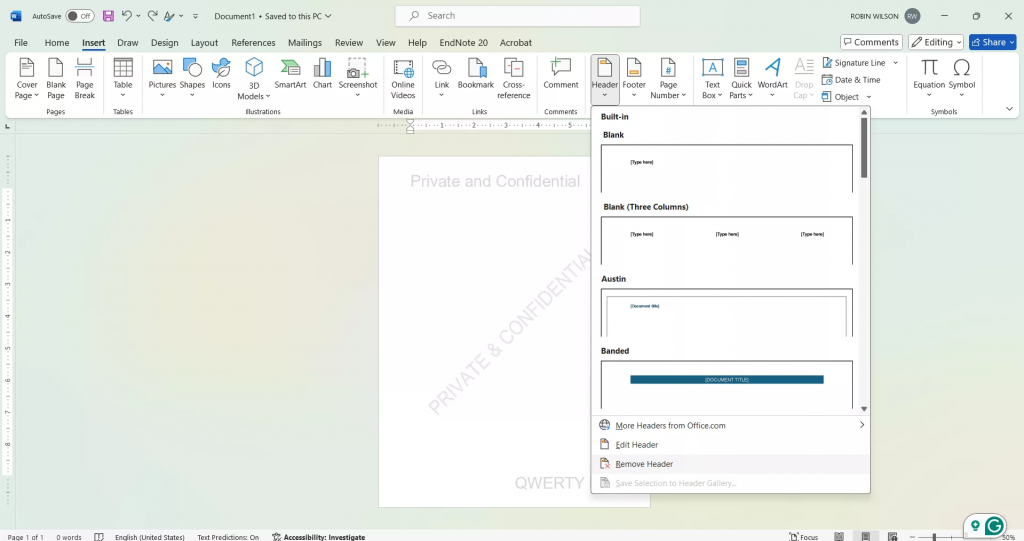Viewport: 1024px width, 541px height.
Task: Click the Online Videos icon
Action: point(403,78)
